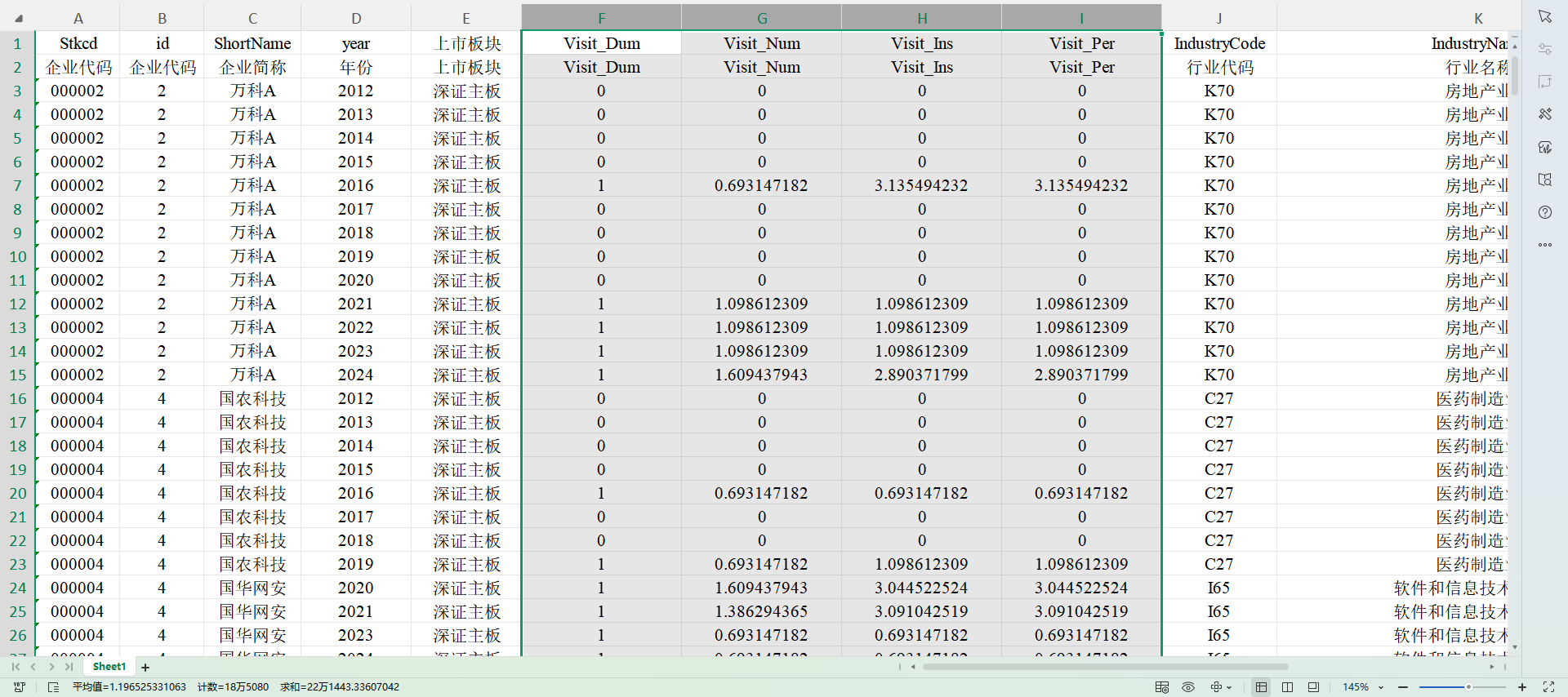
Task: Open the help question mark icon
Action: 1544,212
